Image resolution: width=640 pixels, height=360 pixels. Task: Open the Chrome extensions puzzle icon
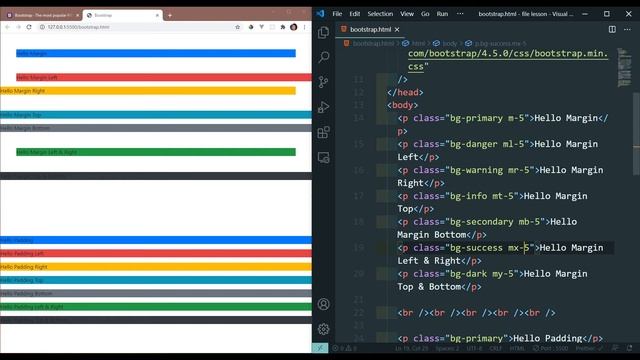(282, 27)
